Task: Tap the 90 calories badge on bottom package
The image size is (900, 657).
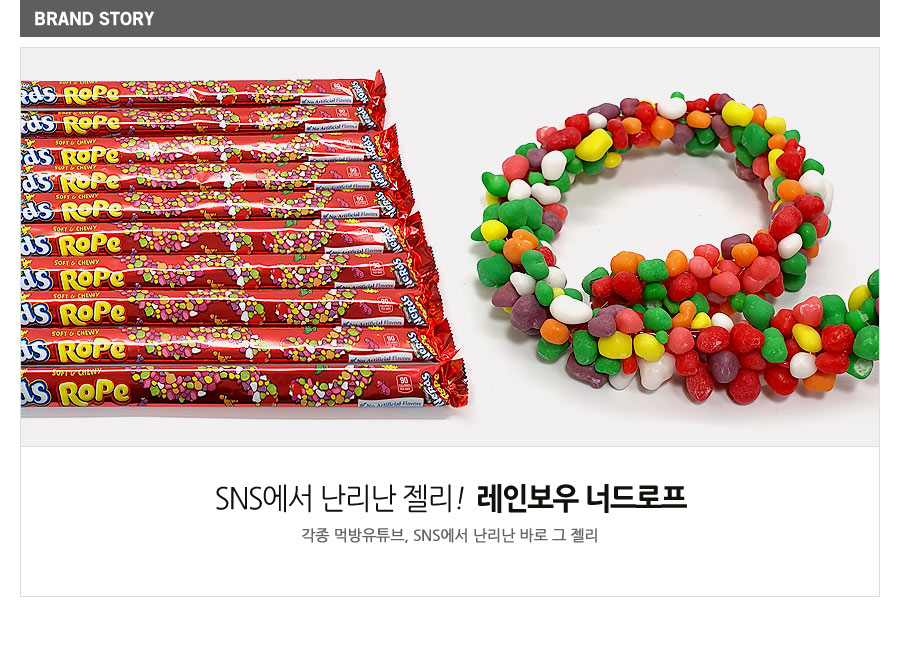Action: (404, 384)
